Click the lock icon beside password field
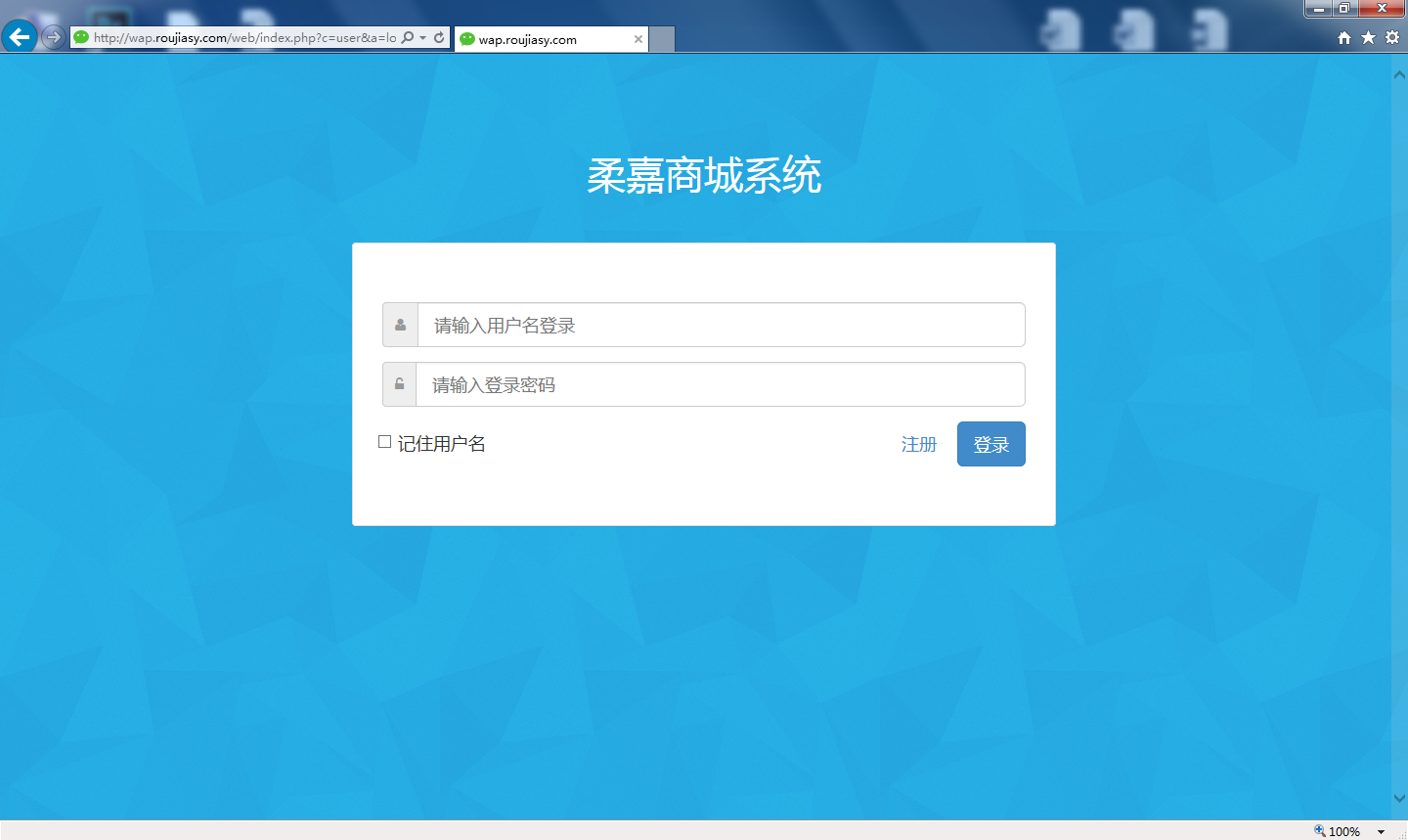 click(x=399, y=384)
